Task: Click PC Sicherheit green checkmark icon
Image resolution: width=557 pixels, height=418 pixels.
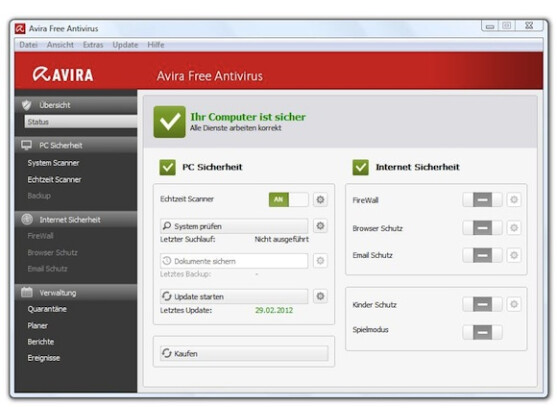Action: [167, 167]
